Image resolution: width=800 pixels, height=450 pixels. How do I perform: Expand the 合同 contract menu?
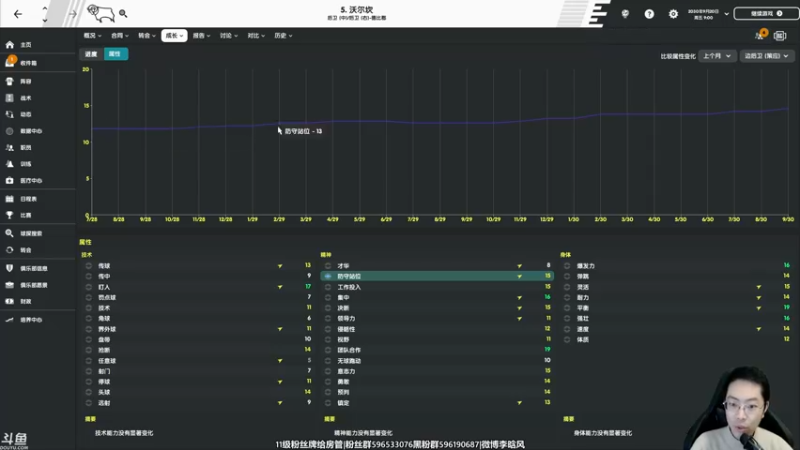[x=120, y=36]
